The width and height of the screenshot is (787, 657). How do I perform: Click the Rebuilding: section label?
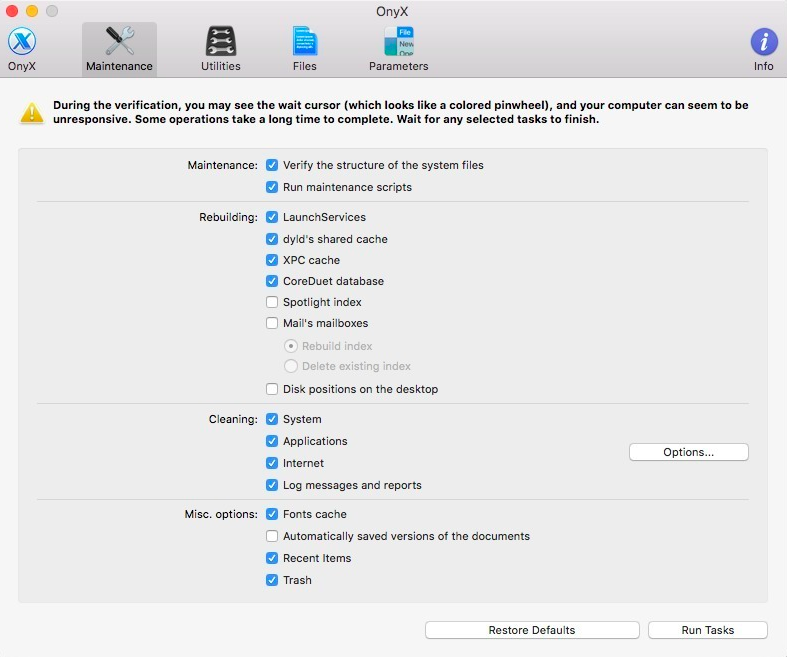pyautogui.click(x=228, y=217)
